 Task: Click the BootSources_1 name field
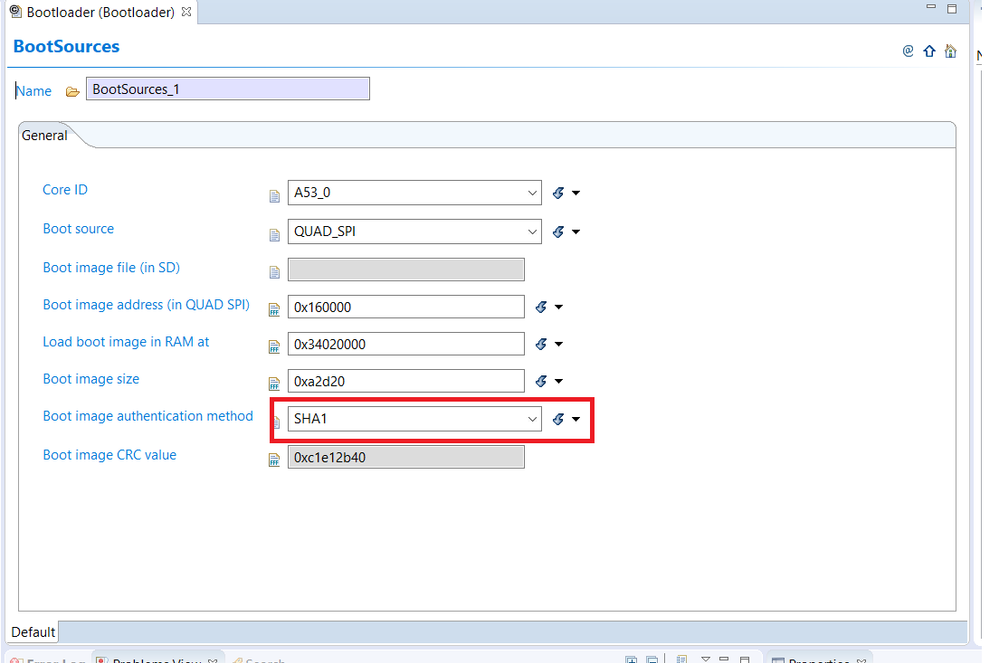(227, 89)
